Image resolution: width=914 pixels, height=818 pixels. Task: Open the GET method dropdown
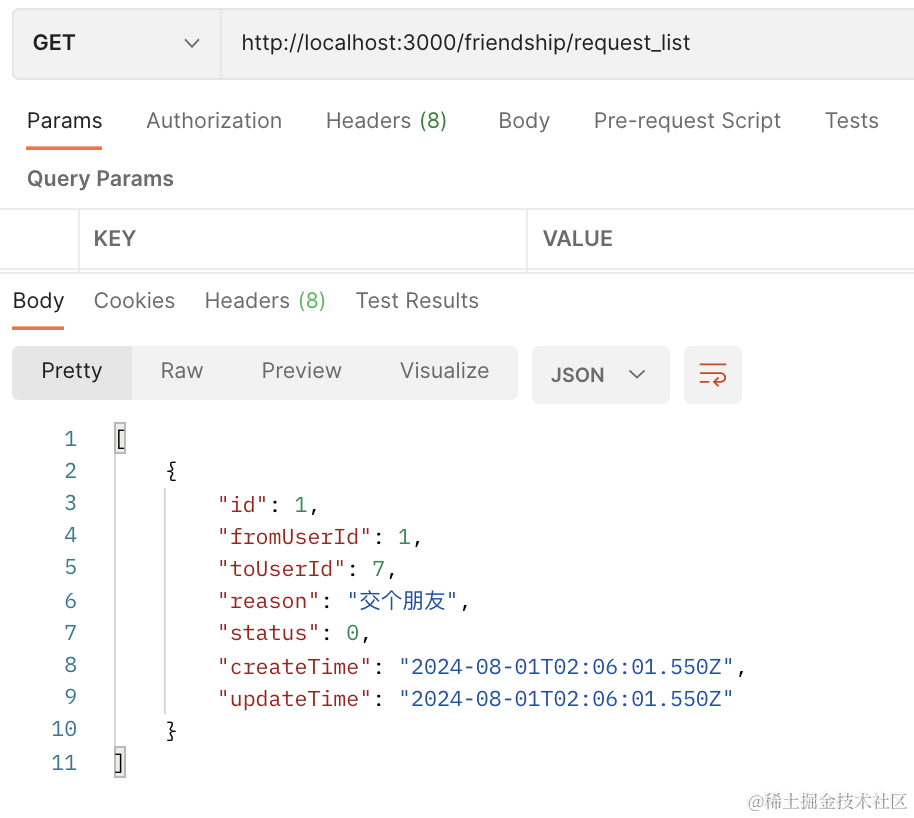(x=116, y=43)
